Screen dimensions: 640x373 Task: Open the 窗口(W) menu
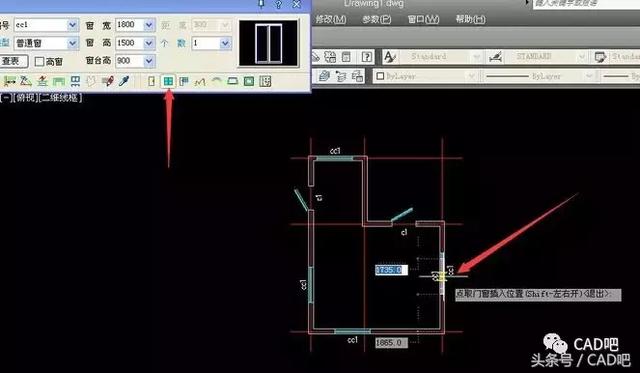click(423, 19)
